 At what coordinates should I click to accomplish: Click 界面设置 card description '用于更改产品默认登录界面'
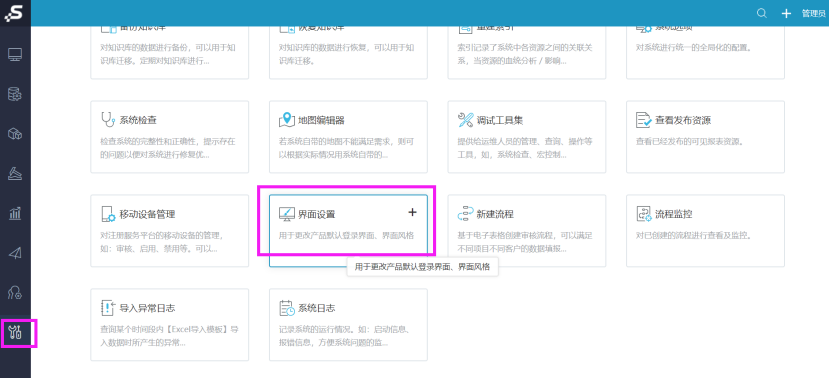(346, 235)
